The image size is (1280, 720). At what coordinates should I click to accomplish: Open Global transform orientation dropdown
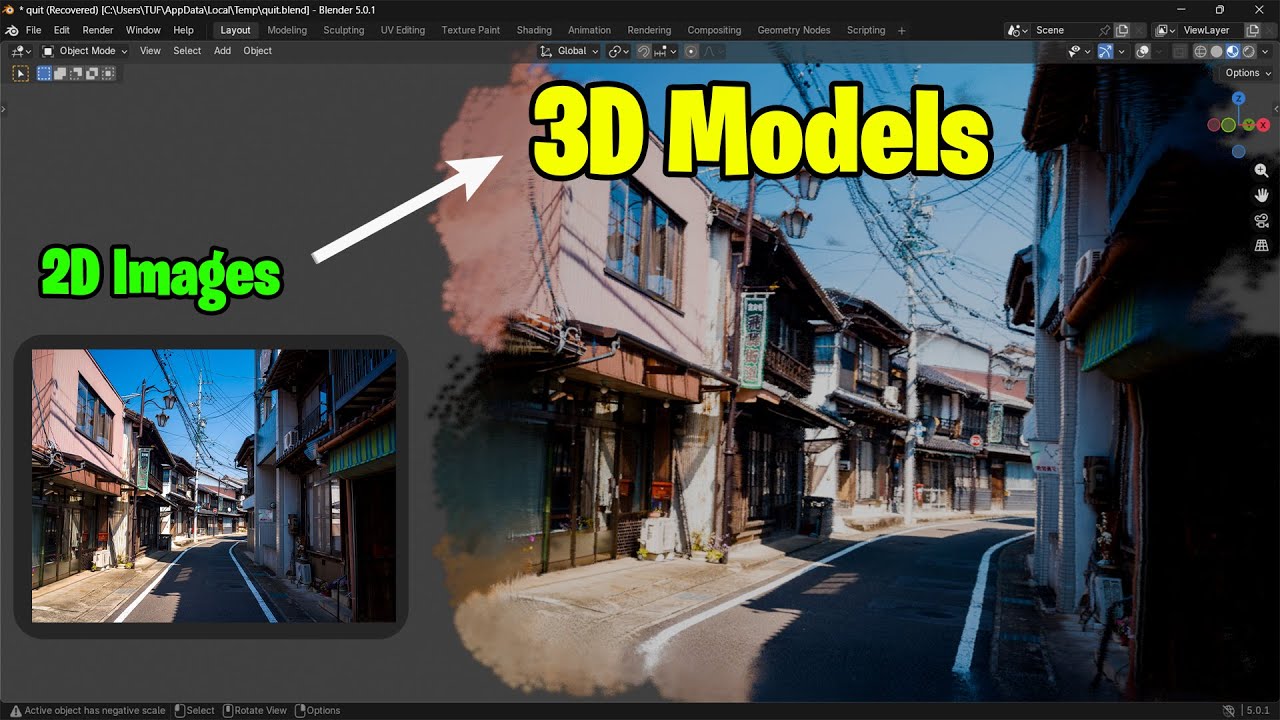569,51
